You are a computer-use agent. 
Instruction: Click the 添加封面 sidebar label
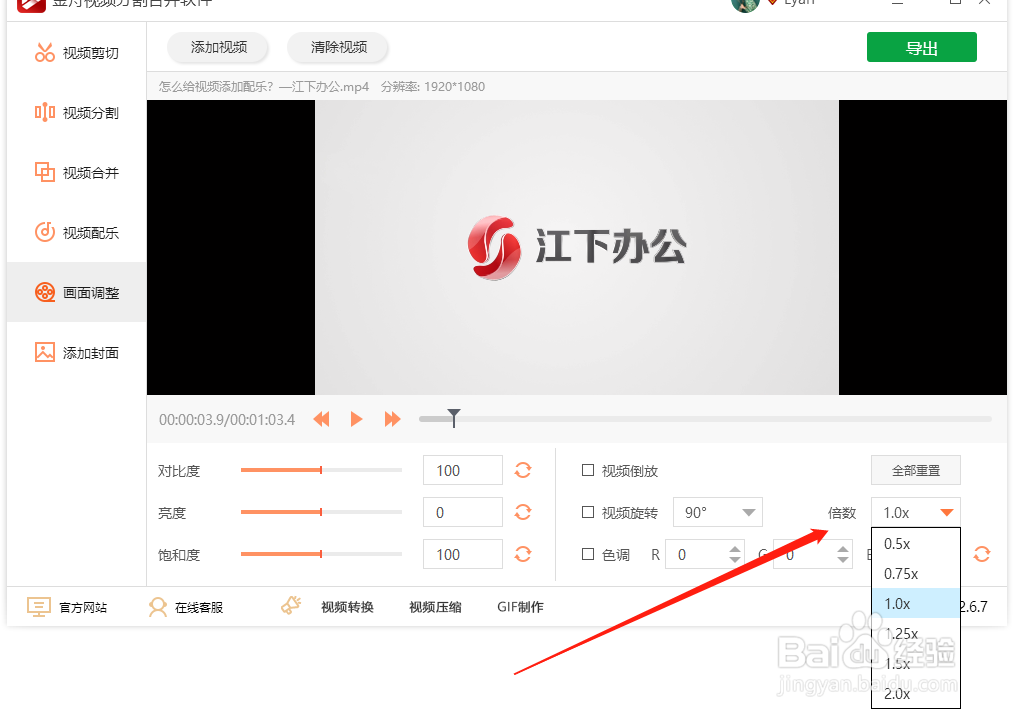[x=91, y=353]
